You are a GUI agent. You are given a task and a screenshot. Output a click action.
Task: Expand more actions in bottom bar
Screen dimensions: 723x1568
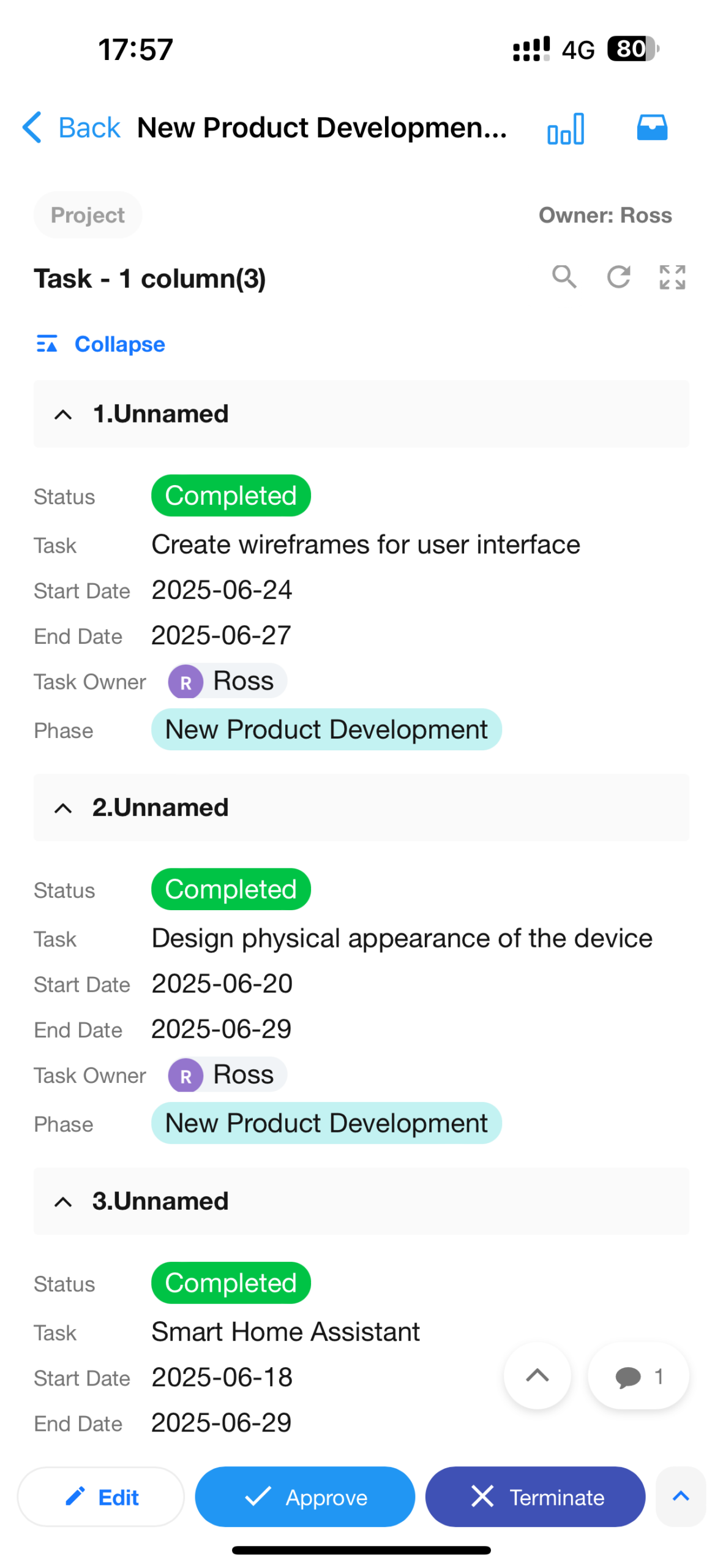[x=680, y=1496]
